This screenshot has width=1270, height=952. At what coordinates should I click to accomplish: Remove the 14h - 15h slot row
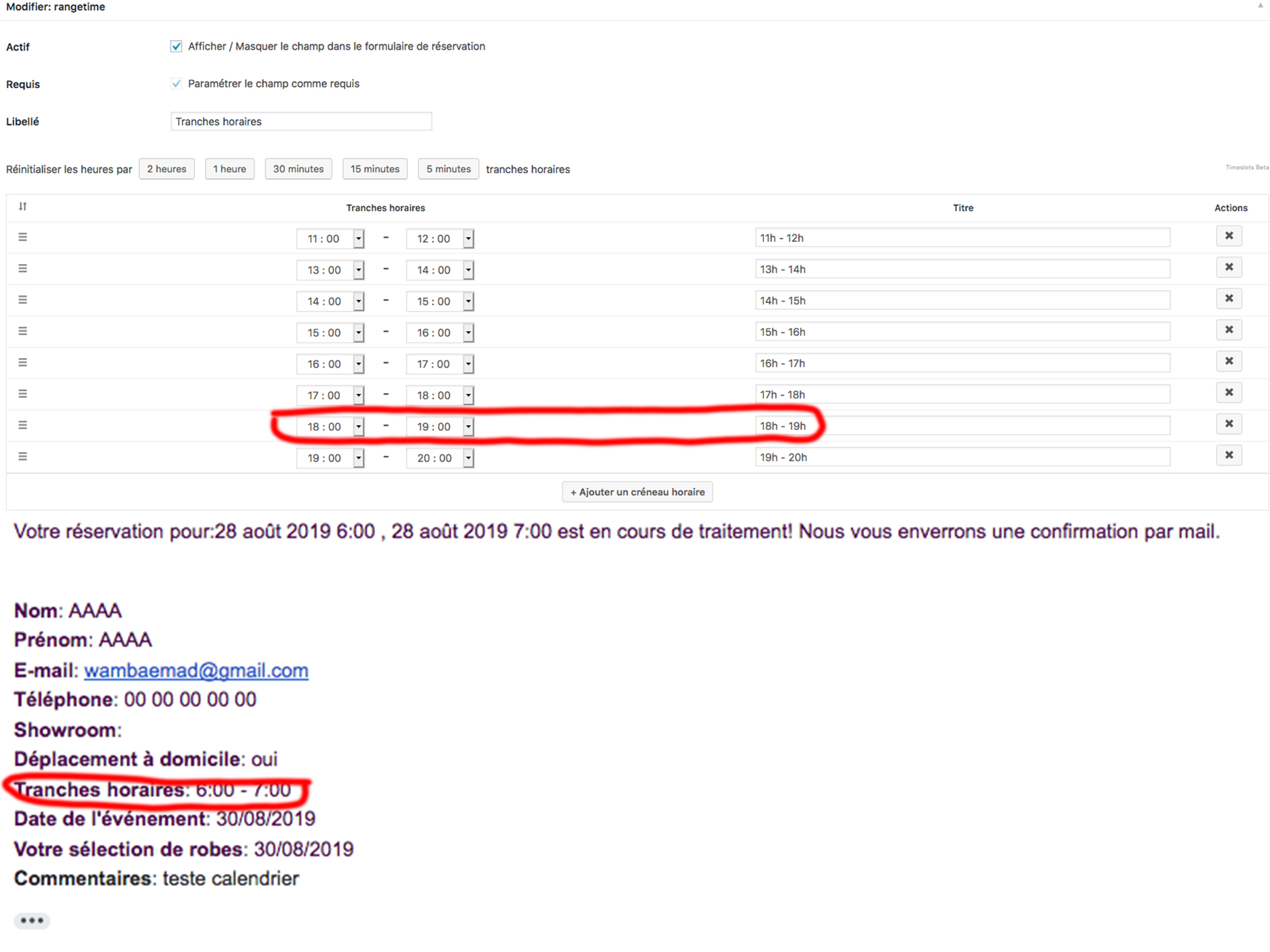(x=1228, y=299)
